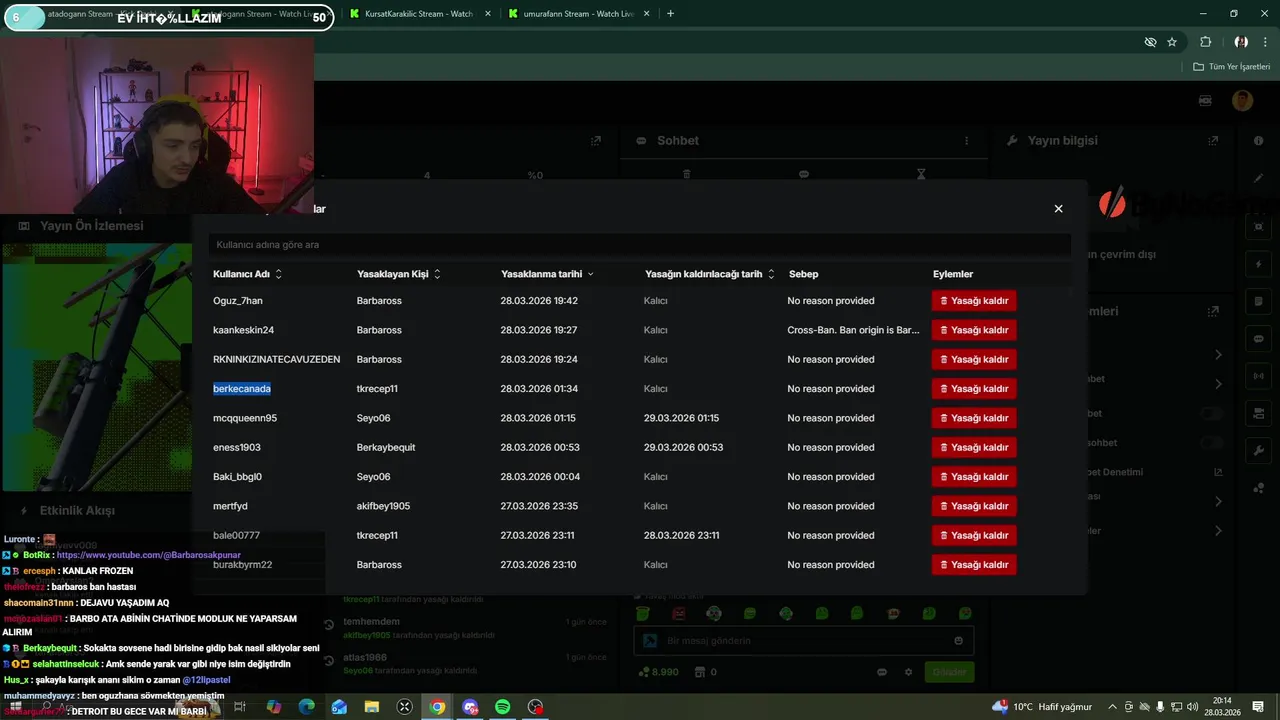This screenshot has height=720, width=1280.
Task: Open Discord from the taskbar
Action: click(470, 707)
